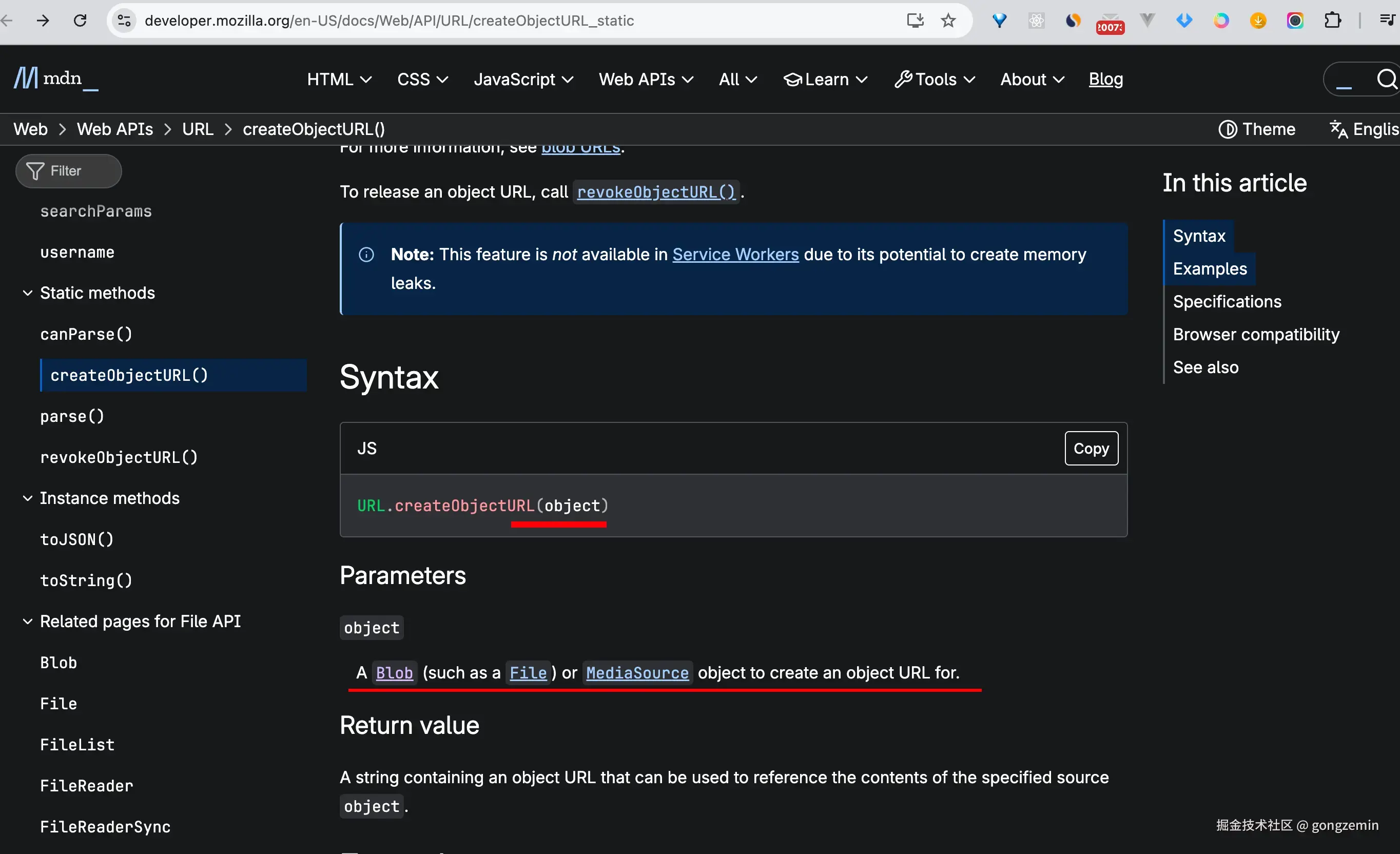The width and height of the screenshot is (1400, 854).
Task: Open the English language selector
Action: coord(1364,129)
